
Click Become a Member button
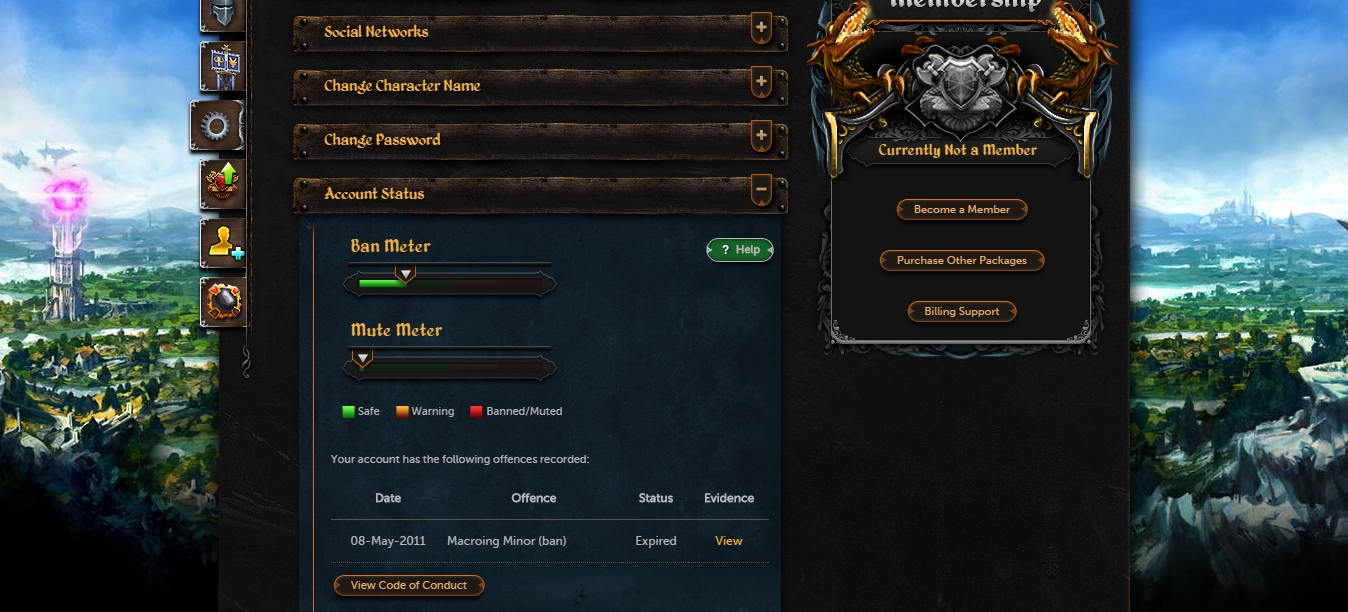coord(962,210)
